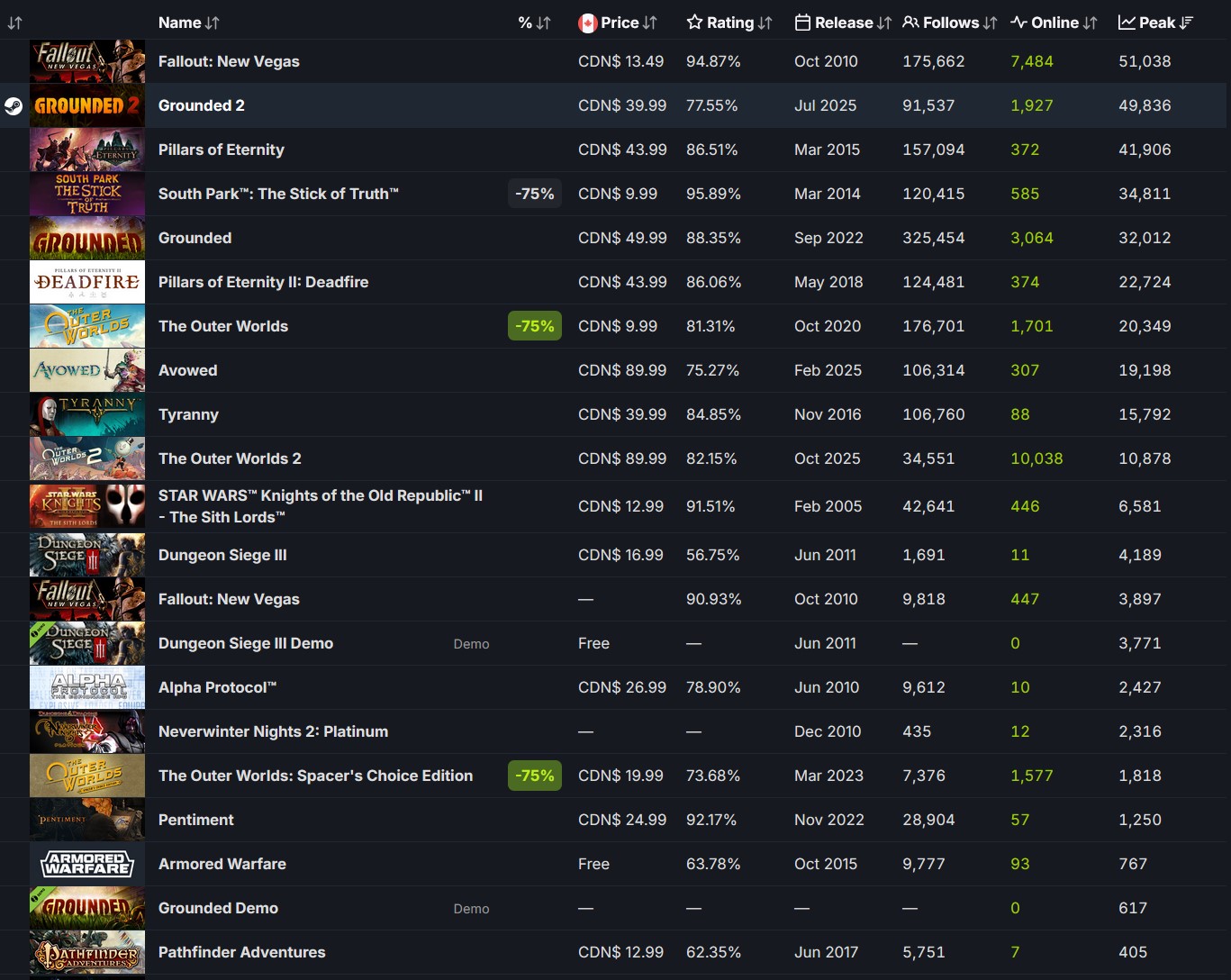The image size is (1231, 980).
Task: Click the Spacer's Choice Edition -75% badge
Action: point(535,776)
